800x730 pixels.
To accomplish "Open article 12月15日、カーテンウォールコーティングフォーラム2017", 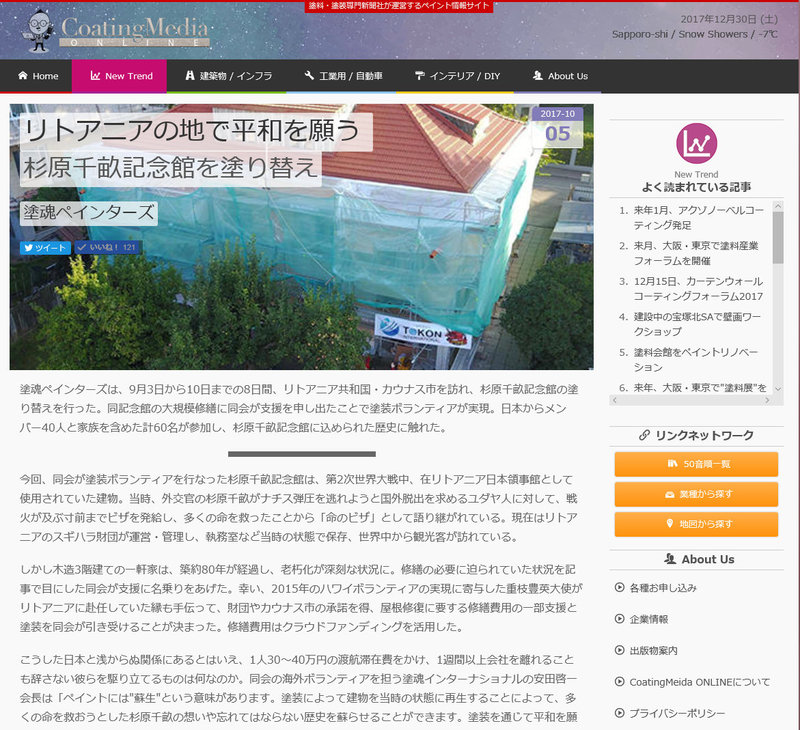I will click(698, 289).
